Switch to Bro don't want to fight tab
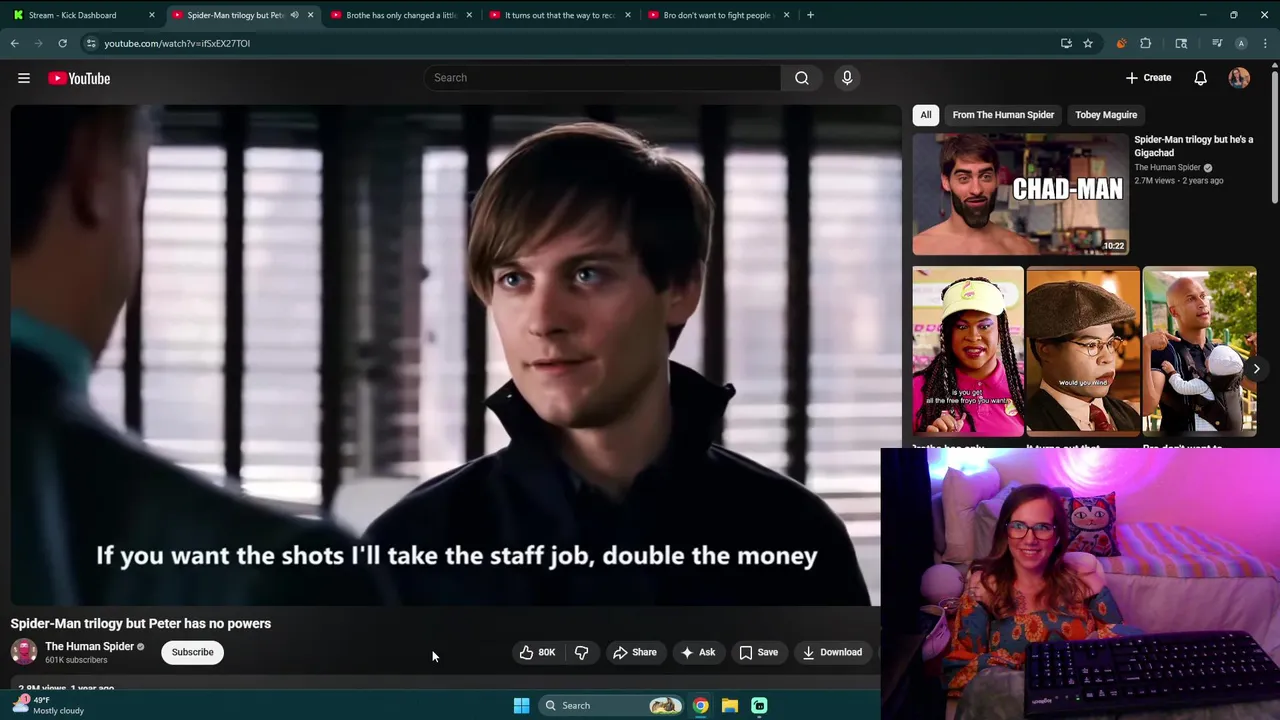The image size is (1280, 720). pyautogui.click(x=717, y=15)
